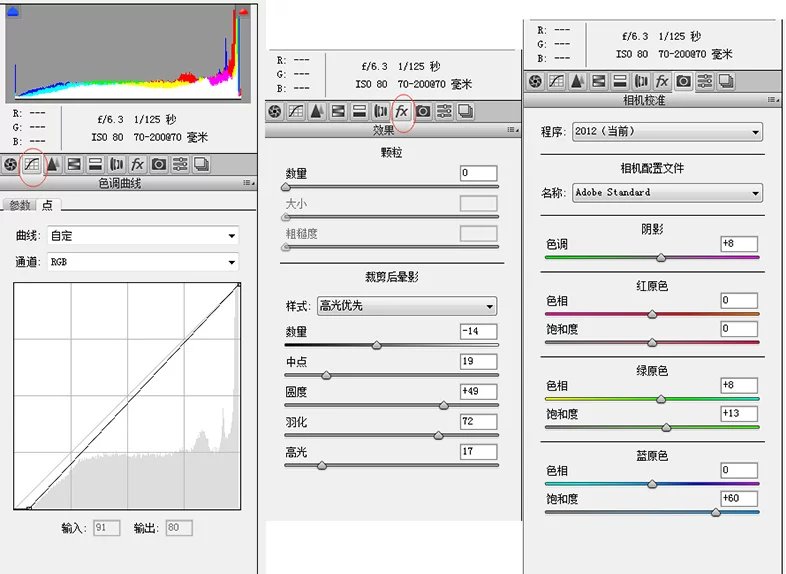The image size is (786, 574).
Task: Open Split Toning icon in Tone Curve panel toolbar
Action: tap(95, 164)
